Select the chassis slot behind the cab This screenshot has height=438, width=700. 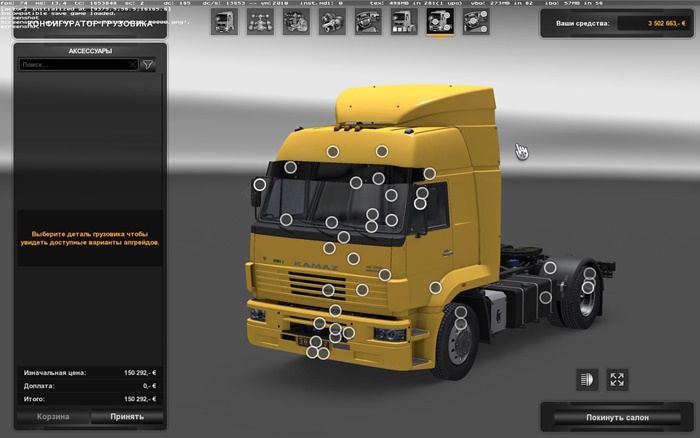[x=550, y=268]
